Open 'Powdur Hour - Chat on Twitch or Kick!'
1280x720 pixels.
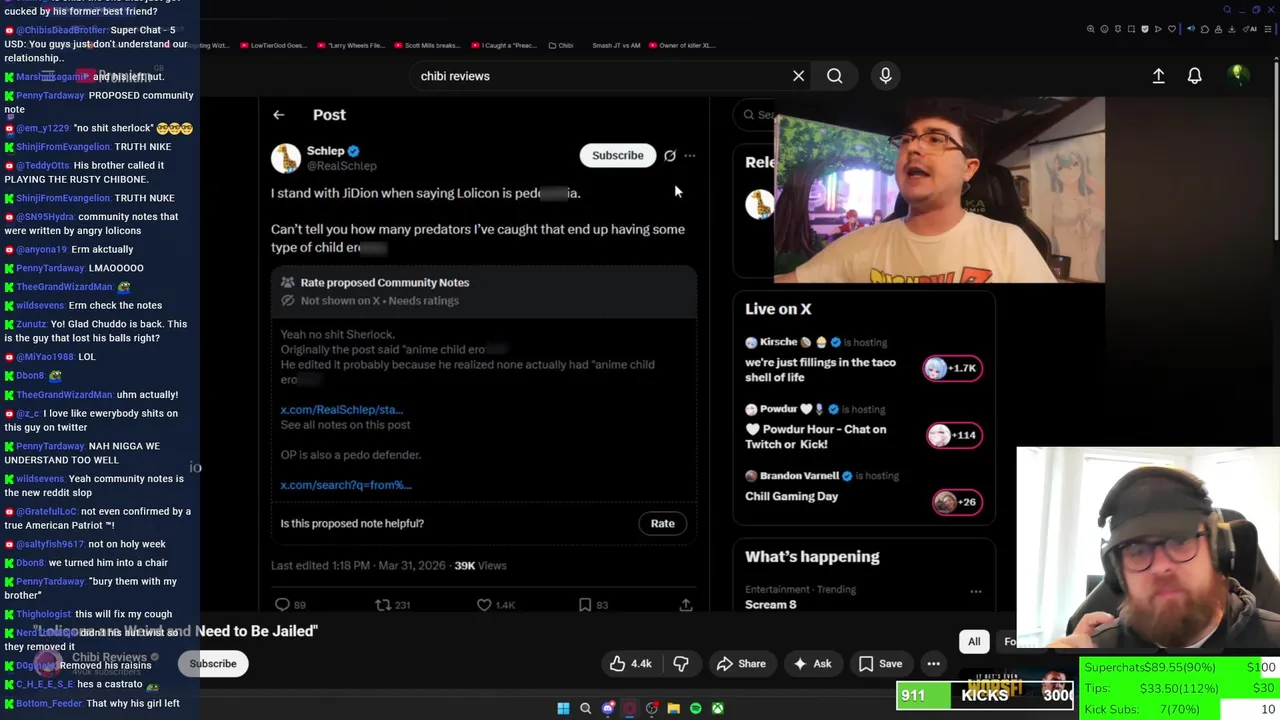815,437
